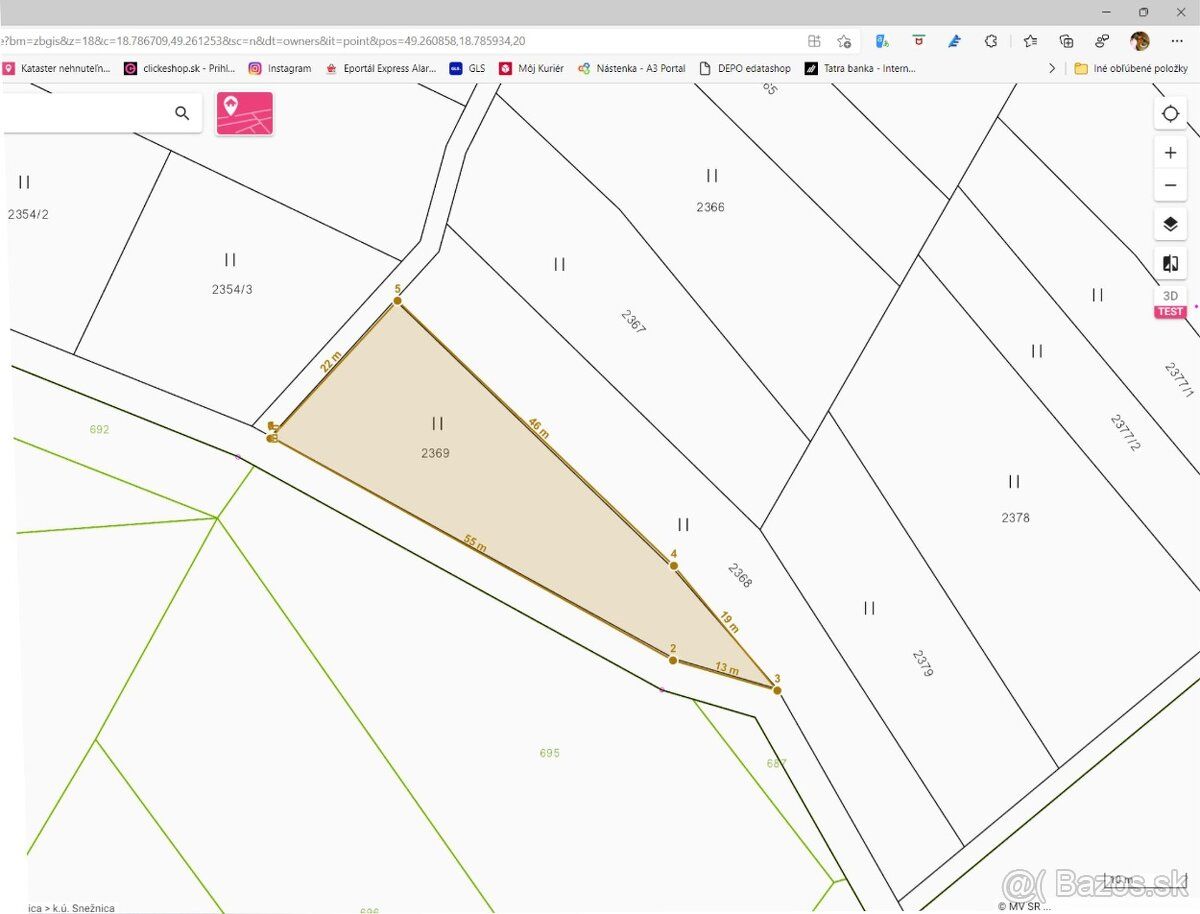Toggle the 3D TEST view
This screenshot has height=914, width=1200.
1170,301
